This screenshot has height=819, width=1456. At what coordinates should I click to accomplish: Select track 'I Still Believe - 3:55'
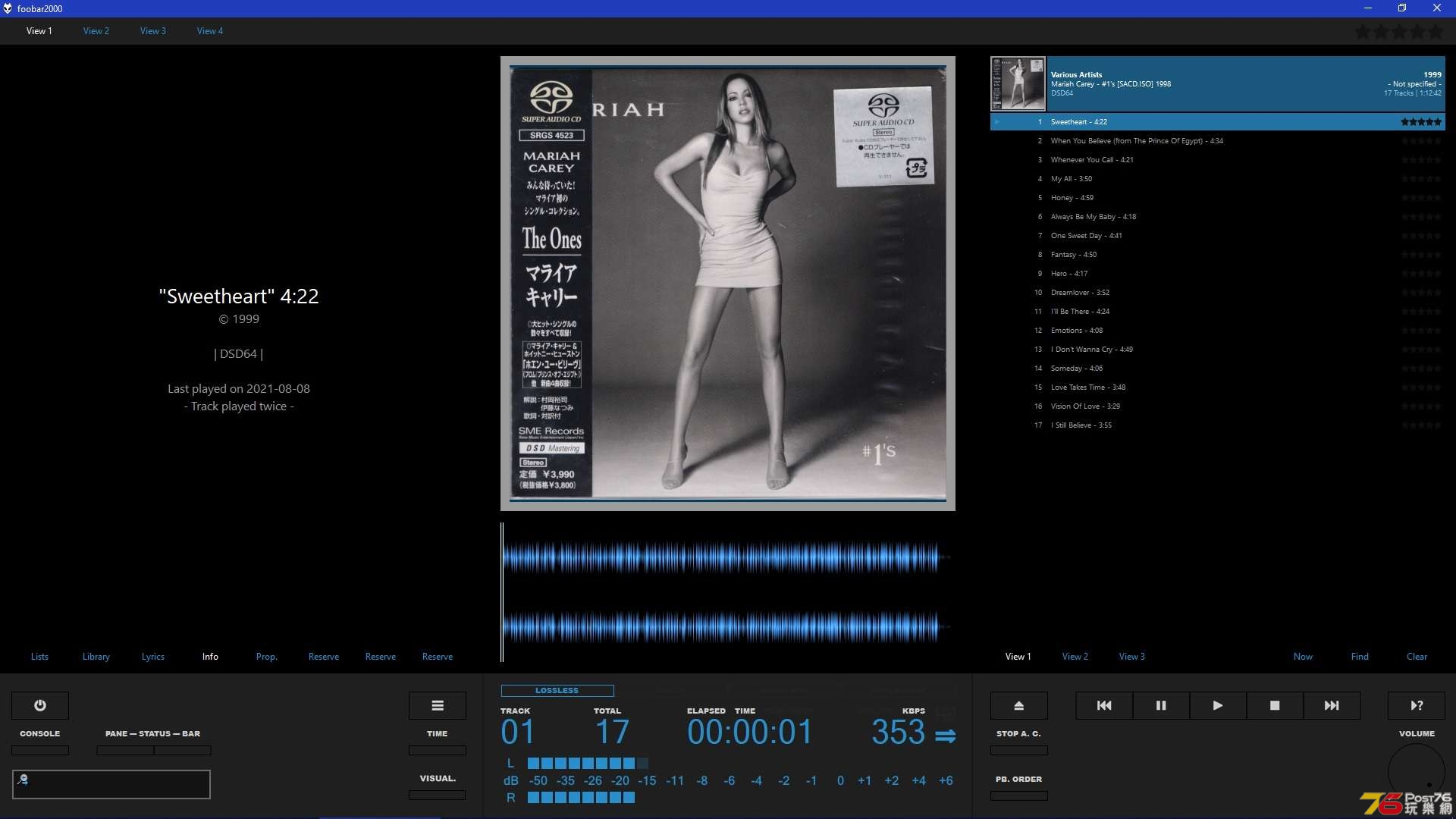point(1217,425)
